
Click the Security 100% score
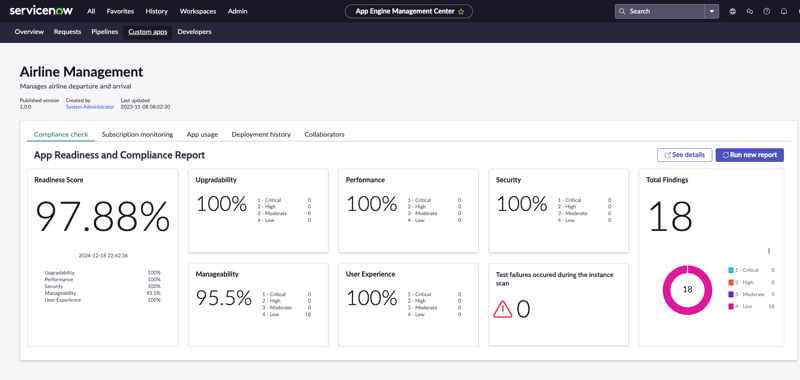coord(521,204)
